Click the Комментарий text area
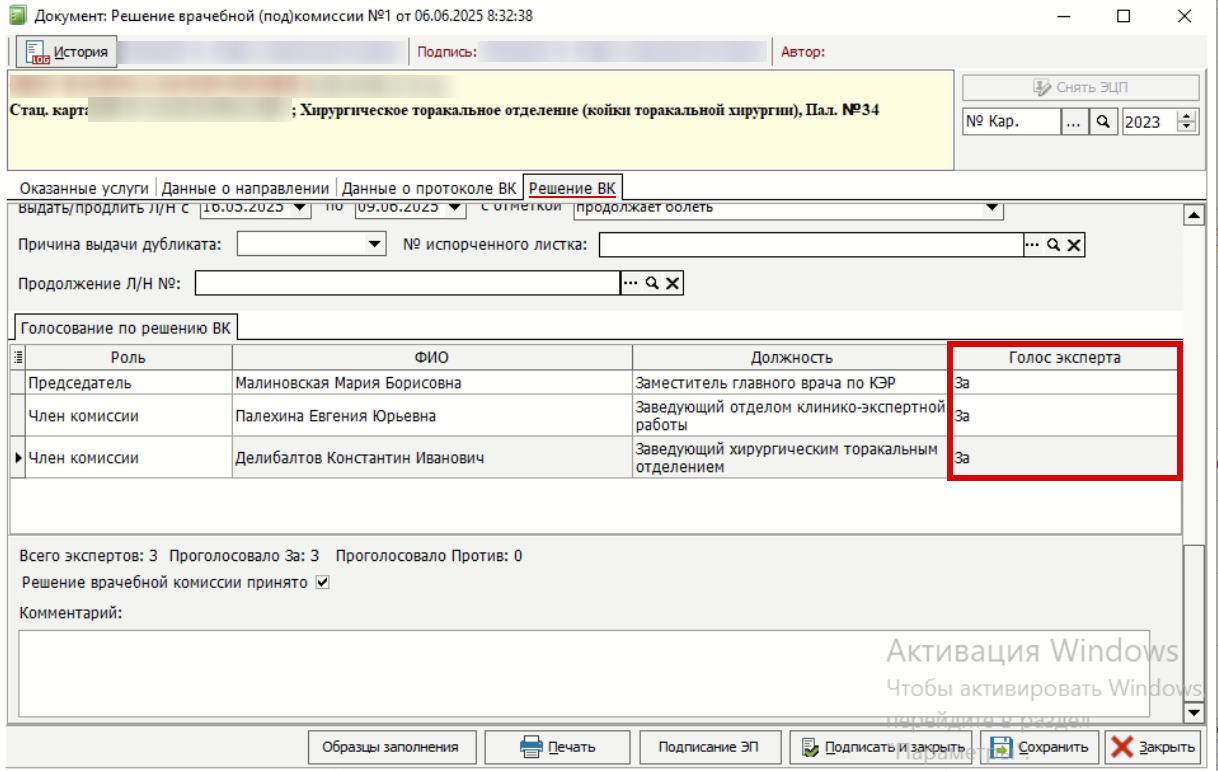Image resolution: width=1218 pixels, height=771 pixels. 584,673
